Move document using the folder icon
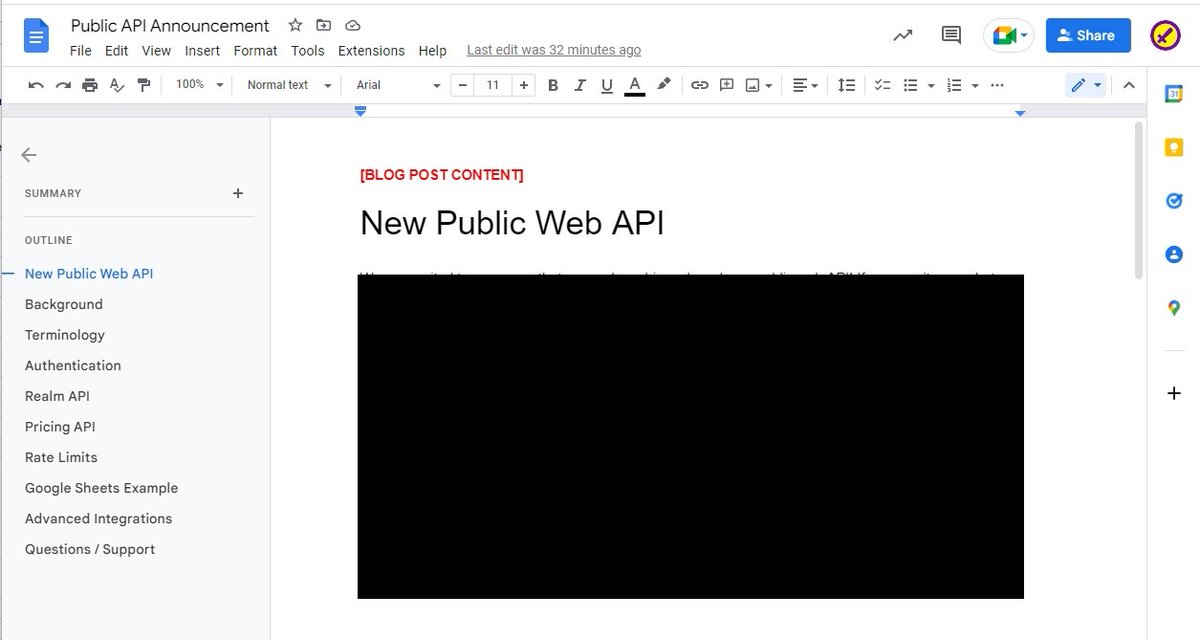This screenshot has width=1200, height=640. pyautogui.click(x=323, y=25)
